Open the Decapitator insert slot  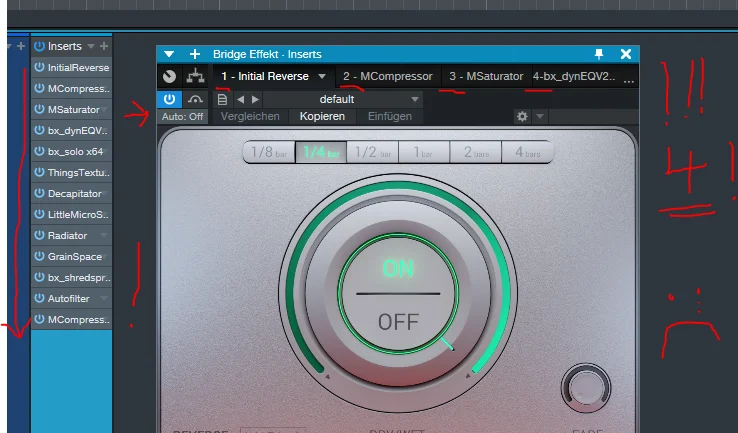(74, 193)
